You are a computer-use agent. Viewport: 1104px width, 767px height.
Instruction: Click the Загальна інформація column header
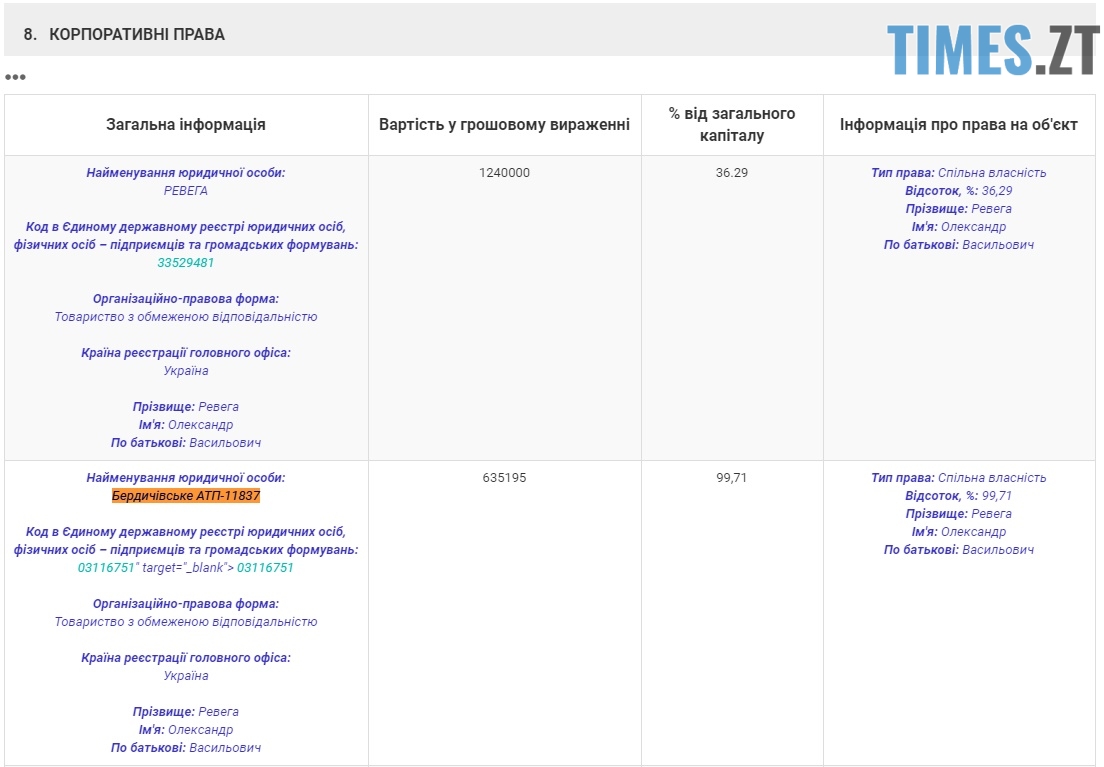tap(186, 125)
